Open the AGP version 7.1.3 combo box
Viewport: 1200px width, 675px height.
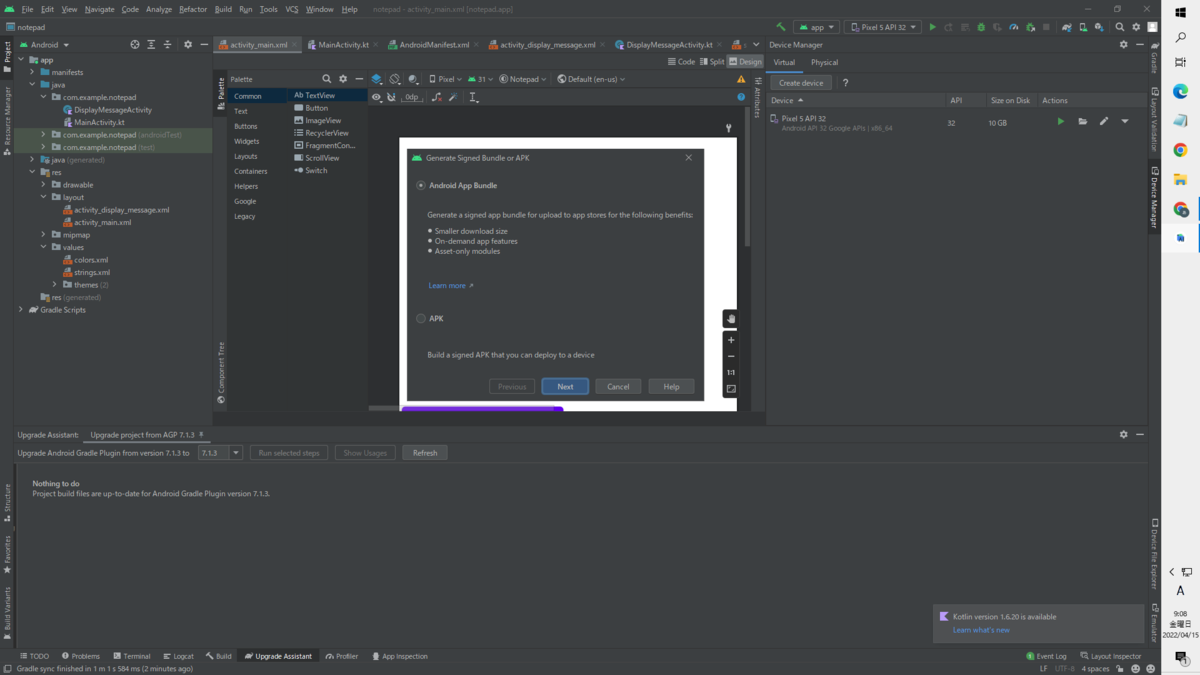click(220, 453)
